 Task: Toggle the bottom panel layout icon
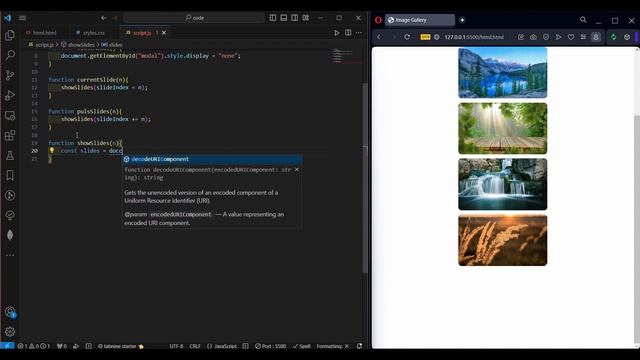(x=284, y=18)
